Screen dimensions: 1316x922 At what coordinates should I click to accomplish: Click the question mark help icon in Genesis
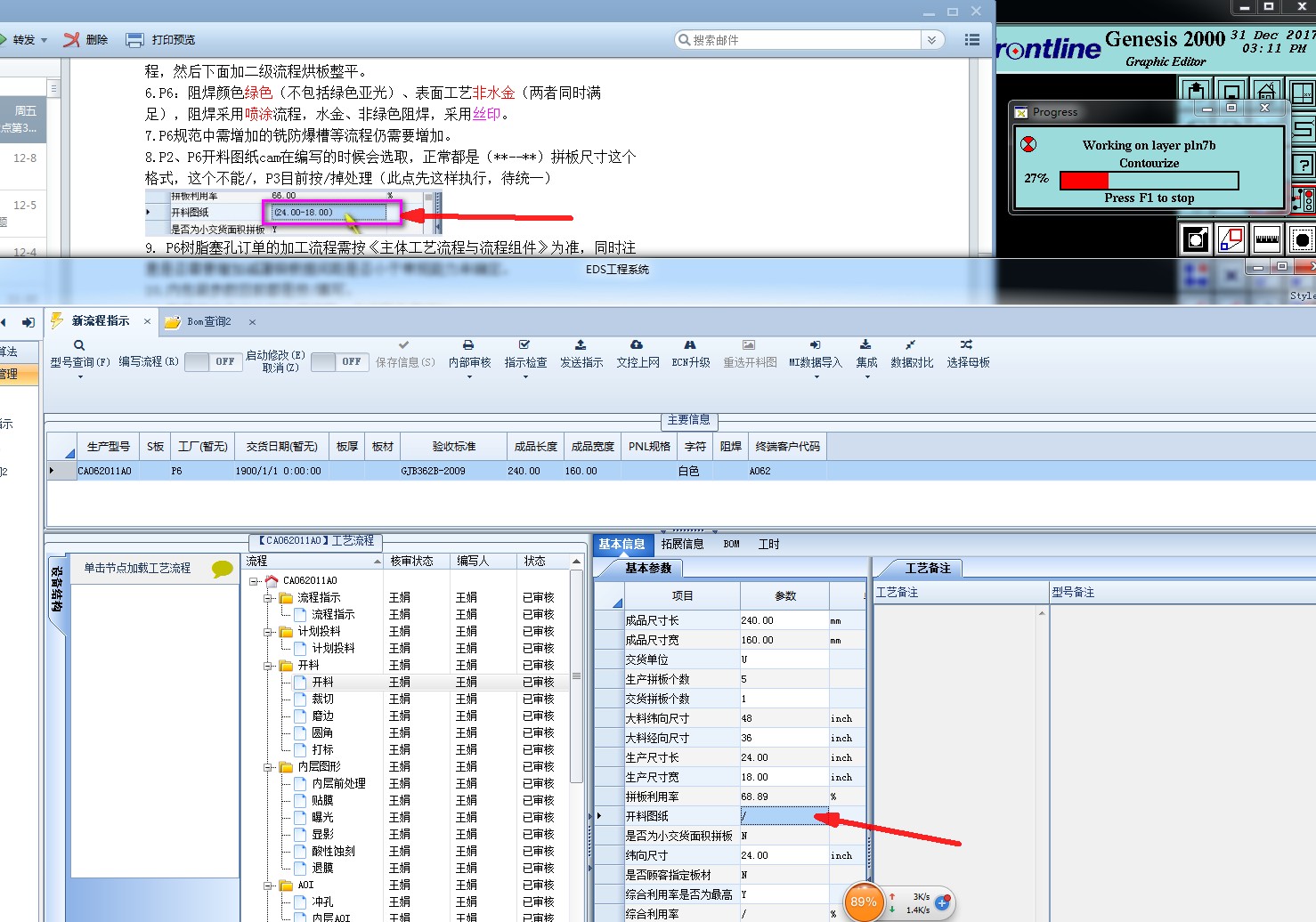coord(1304,164)
